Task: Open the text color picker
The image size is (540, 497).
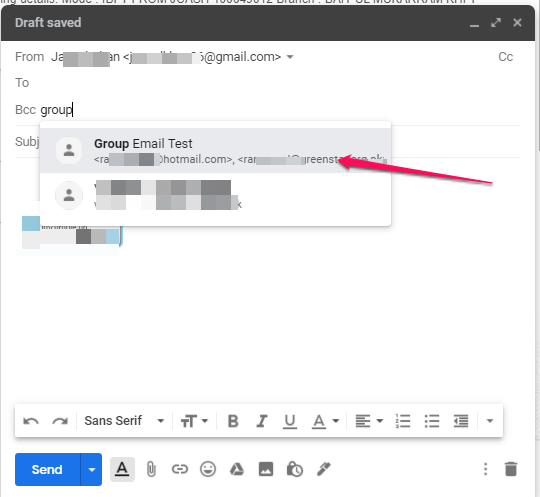Action: pyautogui.click(x=325, y=421)
